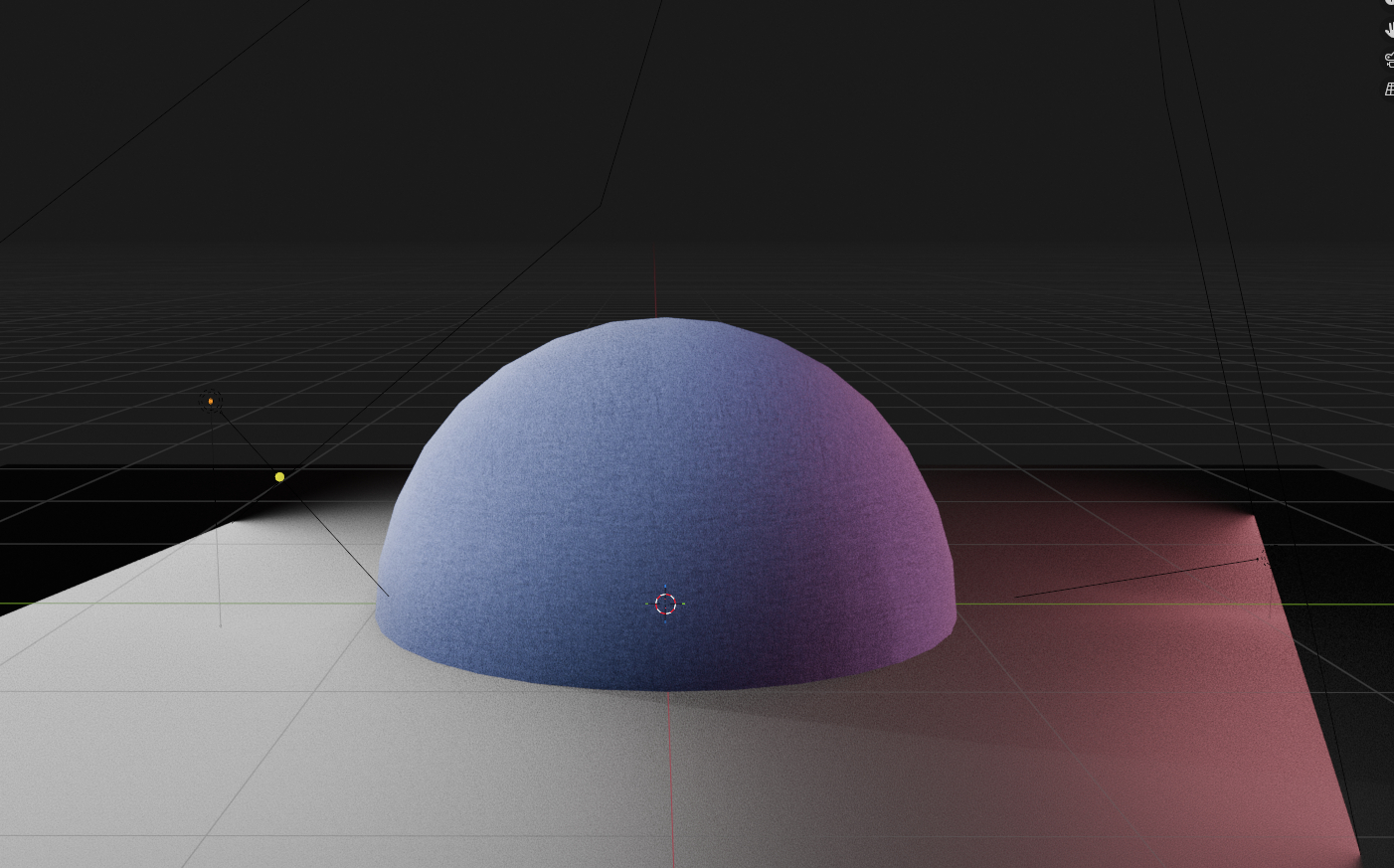Viewport: 1394px width, 868px height.
Task: Click the green X-axis line left of dome
Action: coord(149,604)
